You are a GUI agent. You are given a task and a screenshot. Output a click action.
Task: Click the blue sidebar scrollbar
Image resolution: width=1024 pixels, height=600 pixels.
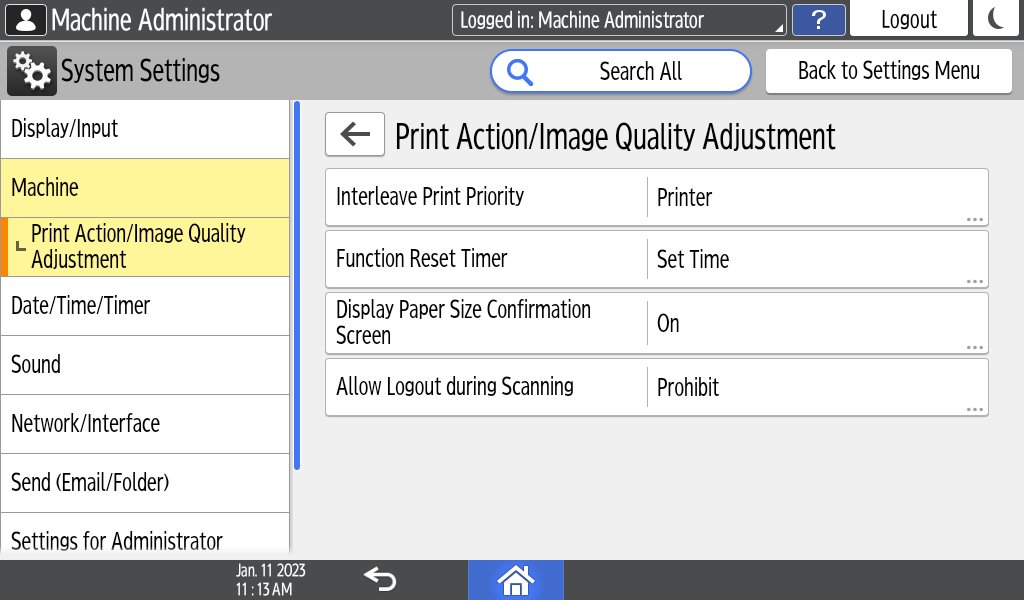296,285
